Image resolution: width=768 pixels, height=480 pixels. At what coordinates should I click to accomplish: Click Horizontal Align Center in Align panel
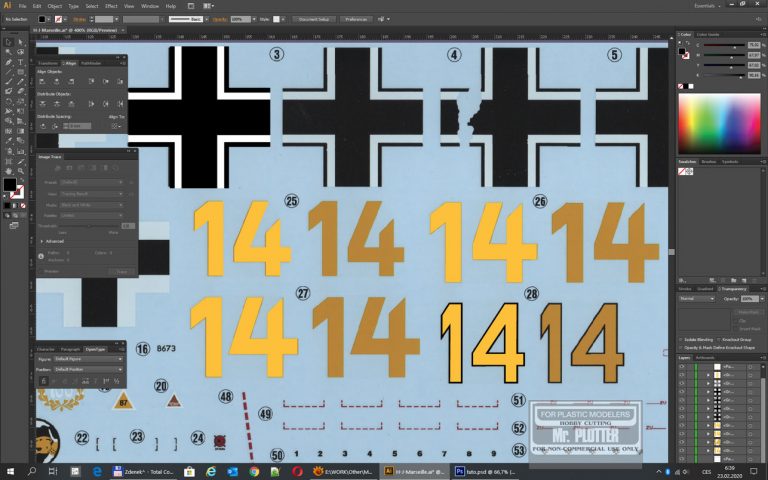(x=57, y=81)
